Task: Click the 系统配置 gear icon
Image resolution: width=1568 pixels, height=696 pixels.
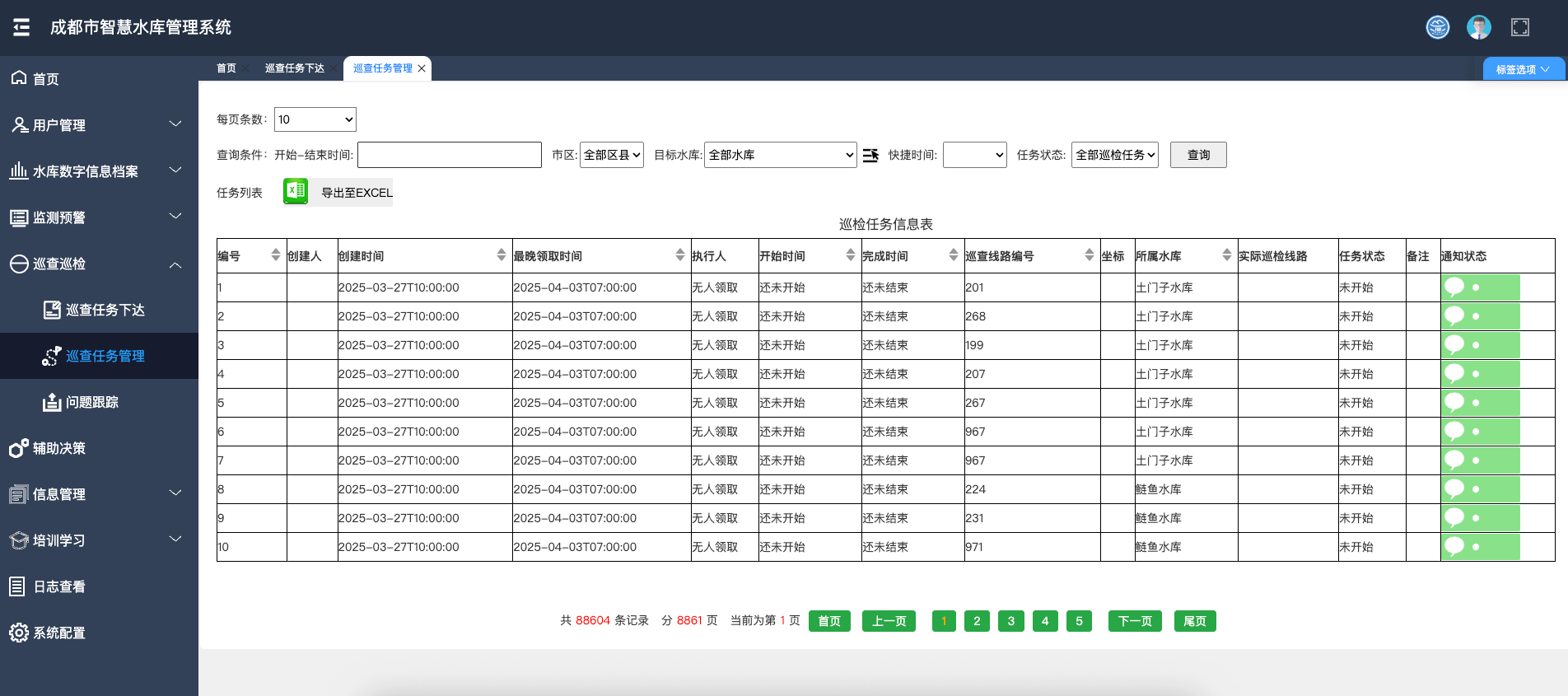Action: [19, 633]
